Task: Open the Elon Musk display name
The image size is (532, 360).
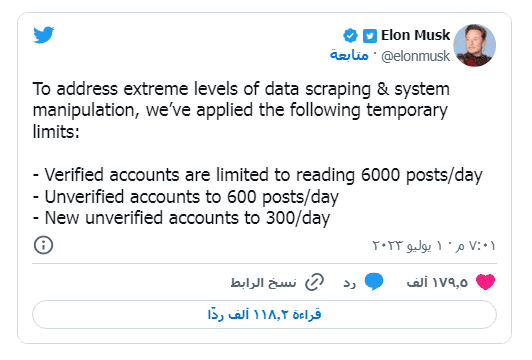Action: tap(415, 35)
